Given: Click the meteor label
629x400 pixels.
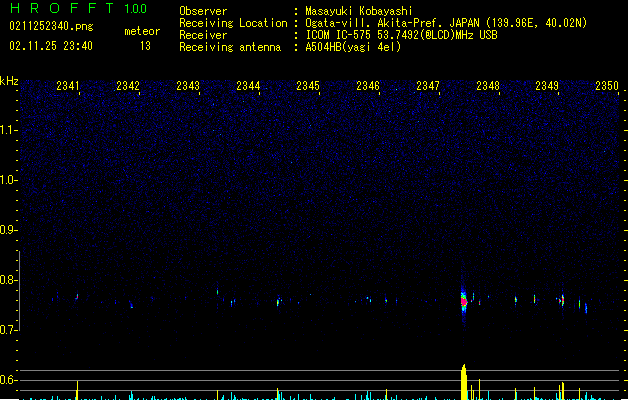Looking at the screenshot, I should 142,31.
